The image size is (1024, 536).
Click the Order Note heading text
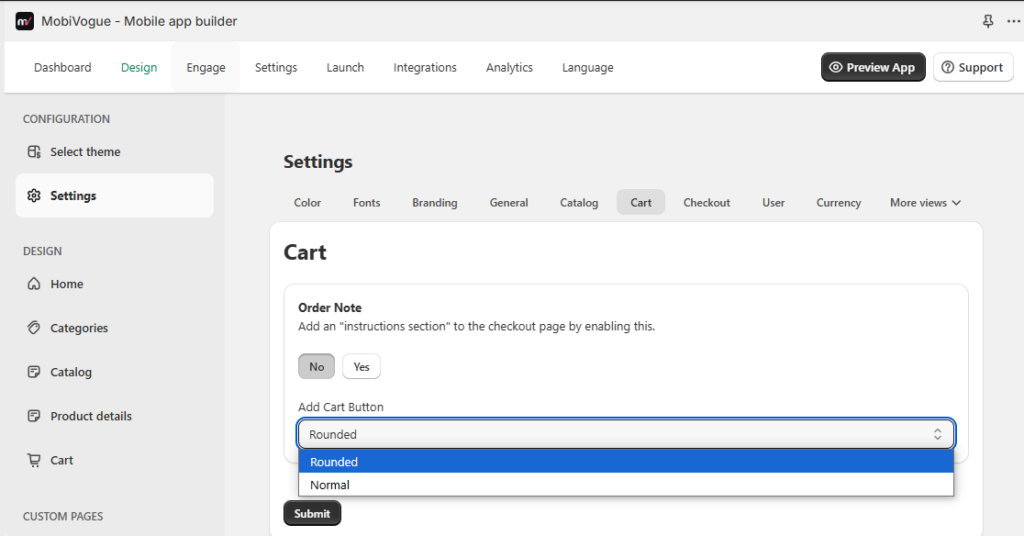[330, 307]
